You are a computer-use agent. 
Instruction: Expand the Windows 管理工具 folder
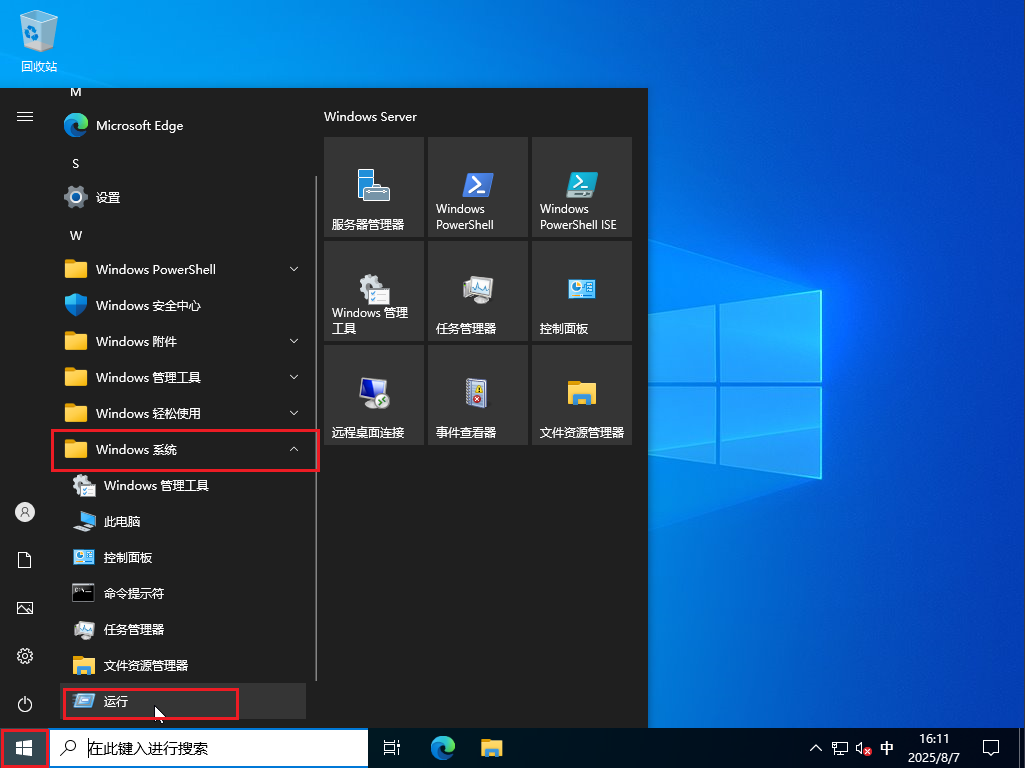(x=183, y=377)
